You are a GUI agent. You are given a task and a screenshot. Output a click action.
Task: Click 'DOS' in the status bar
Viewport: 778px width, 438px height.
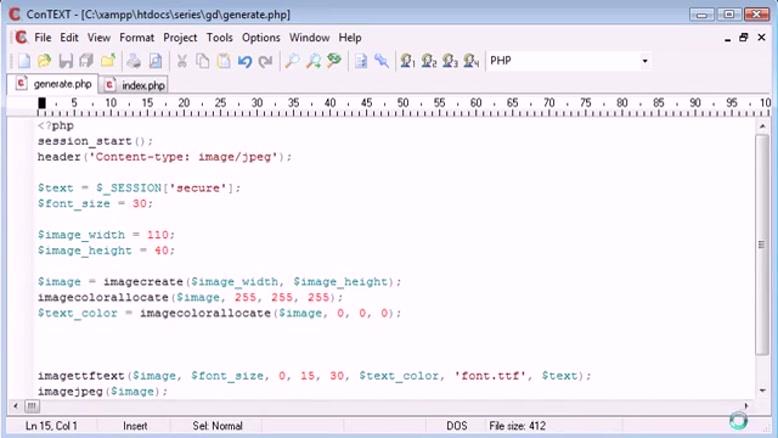pyautogui.click(x=456, y=426)
